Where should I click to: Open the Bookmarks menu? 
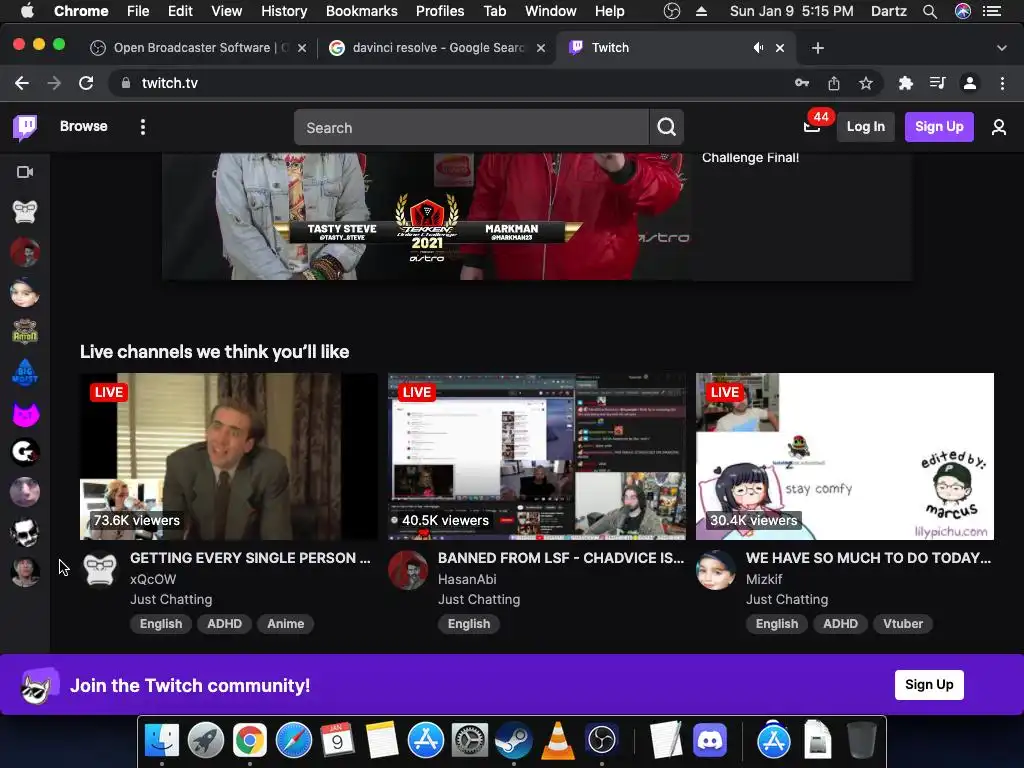(x=361, y=11)
